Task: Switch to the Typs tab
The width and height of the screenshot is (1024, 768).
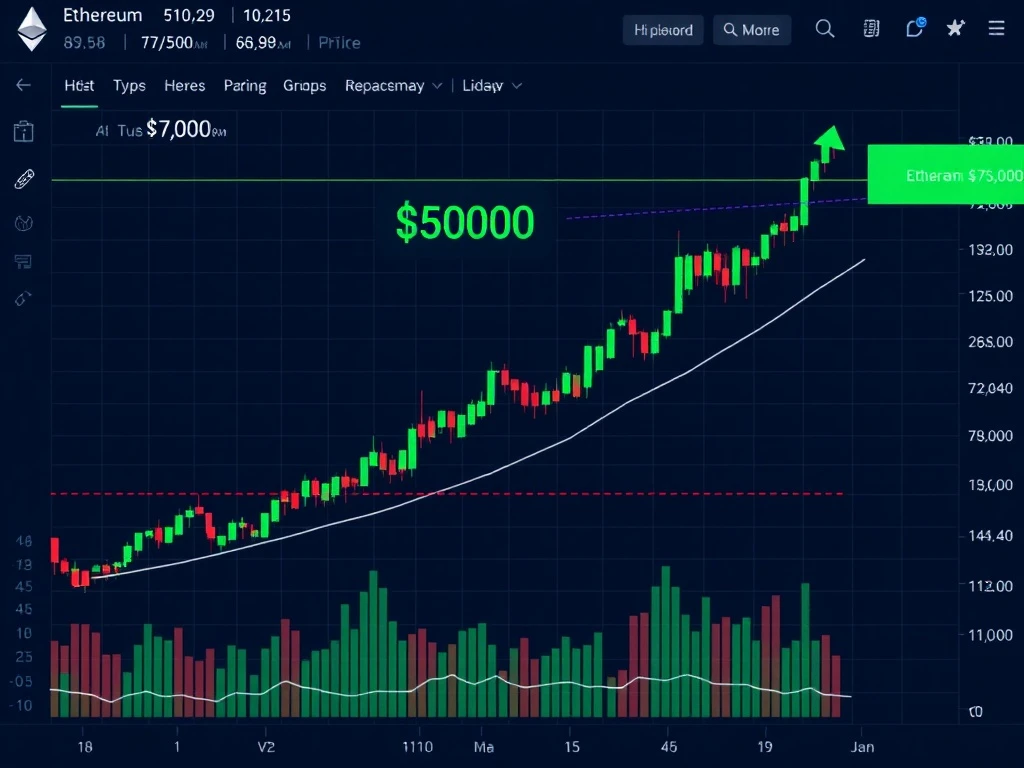Action: tap(129, 86)
